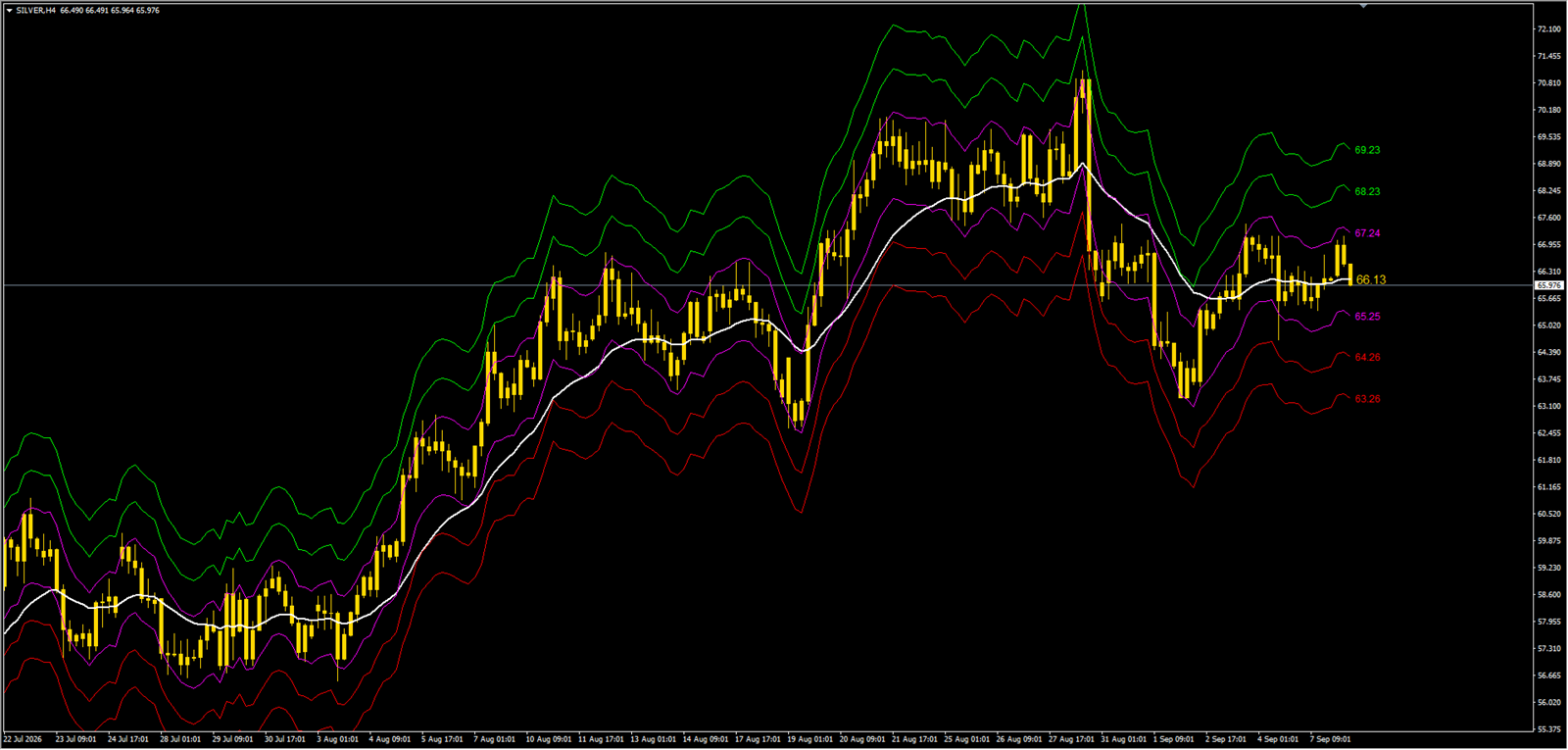
Task: Click the 3 Aug 01:01 time label
Action: [x=337, y=739]
